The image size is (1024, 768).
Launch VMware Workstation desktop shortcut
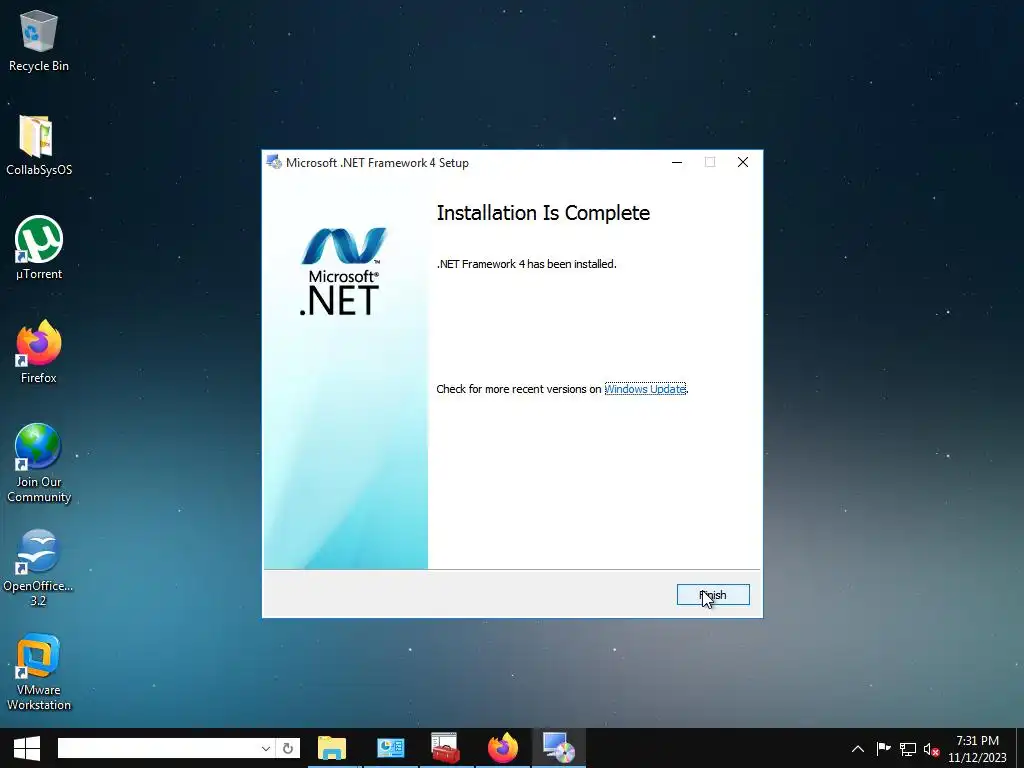(39, 672)
